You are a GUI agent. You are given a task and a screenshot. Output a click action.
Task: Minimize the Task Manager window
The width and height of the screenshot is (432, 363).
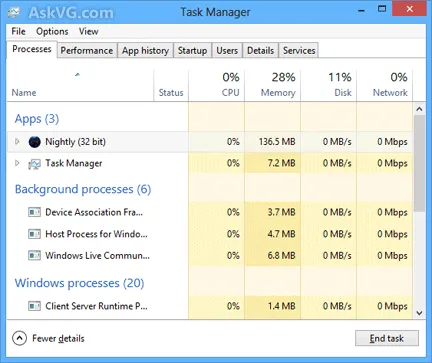[361, 10]
